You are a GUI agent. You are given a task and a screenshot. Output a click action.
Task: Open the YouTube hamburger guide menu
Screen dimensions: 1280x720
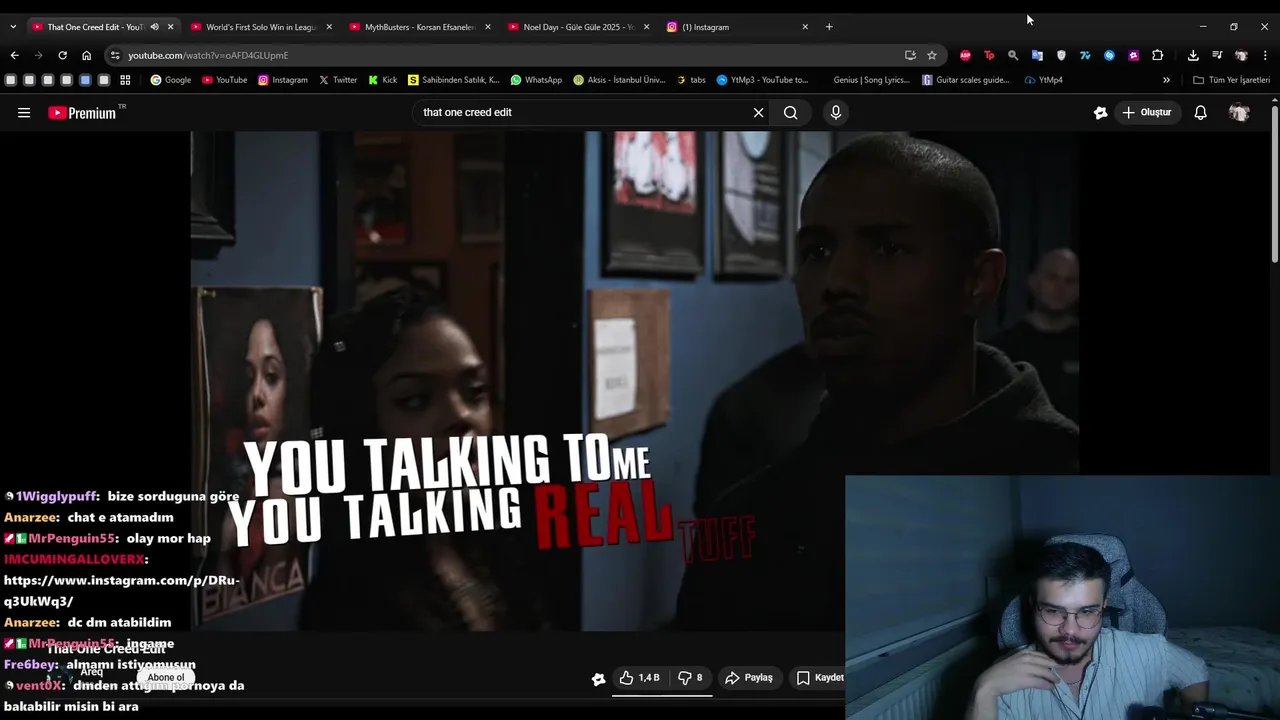[24, 113]
